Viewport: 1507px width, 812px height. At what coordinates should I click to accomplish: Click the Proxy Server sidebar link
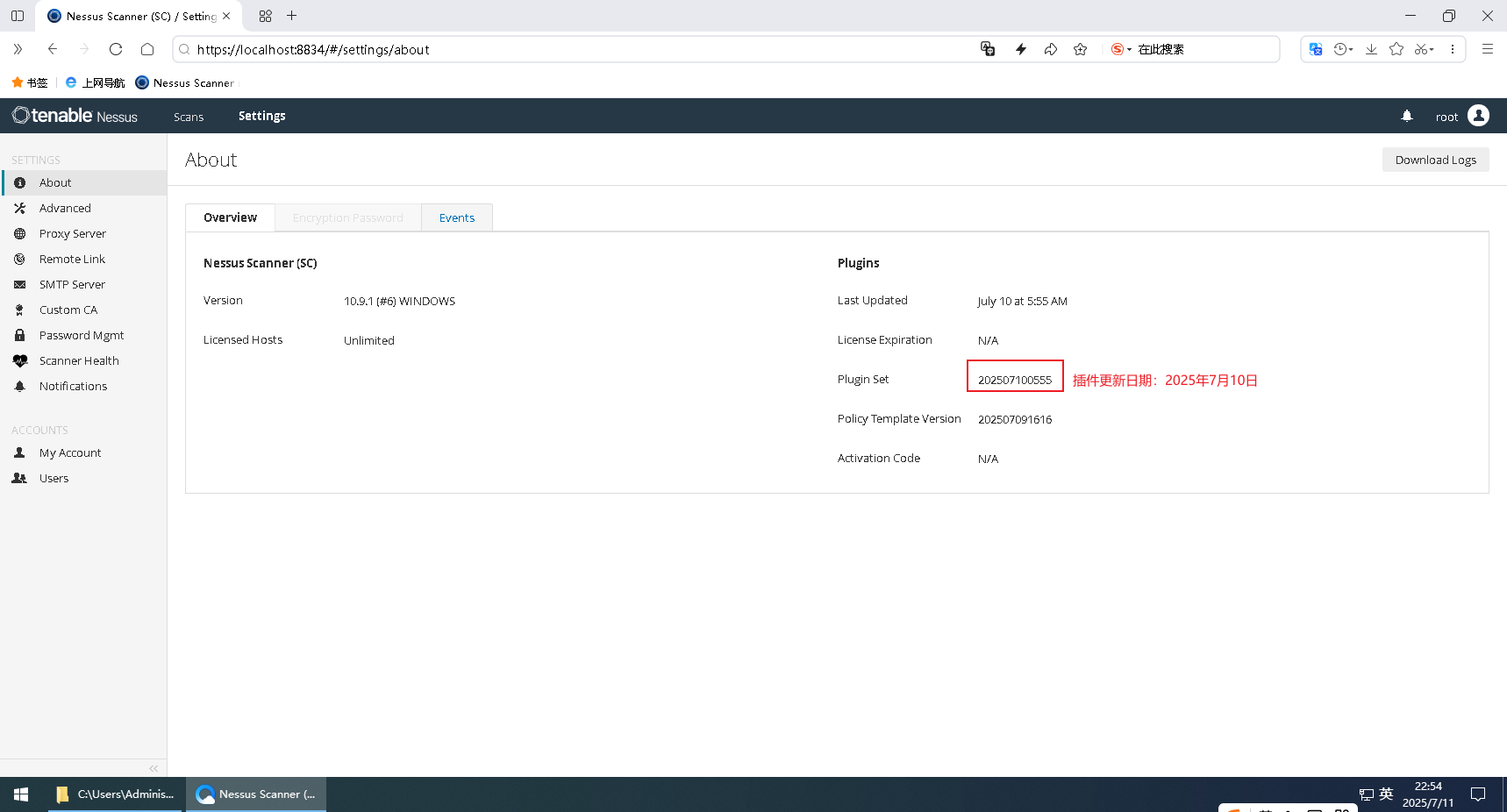click(x=73, y=233)
